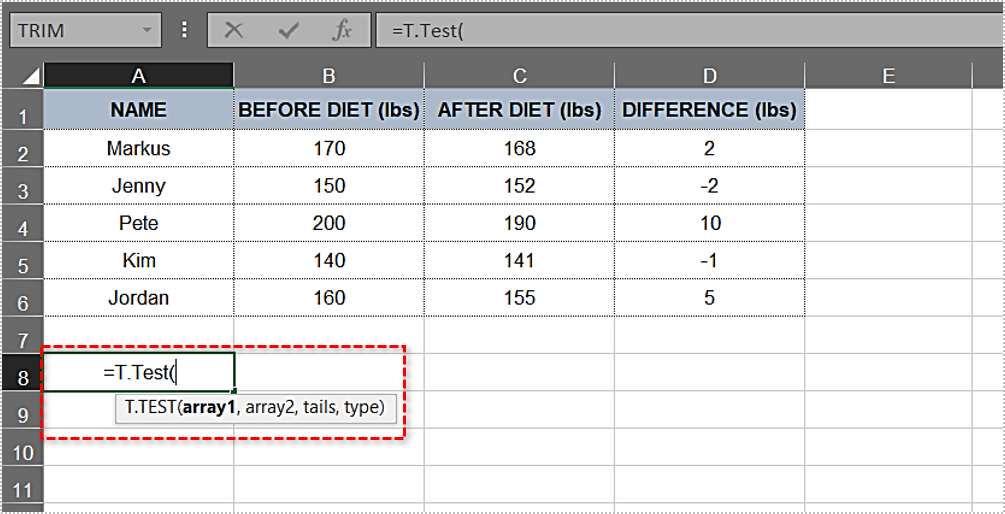Open the Insert Function fx dialog
Image resolution: width=1005 pixels, height=514 pixels.
[x=342, y=31]
